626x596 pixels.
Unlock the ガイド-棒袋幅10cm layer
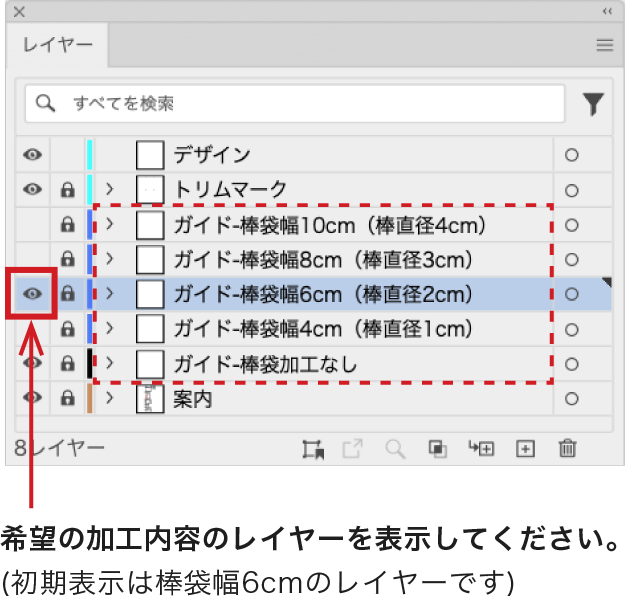point(67,224)
